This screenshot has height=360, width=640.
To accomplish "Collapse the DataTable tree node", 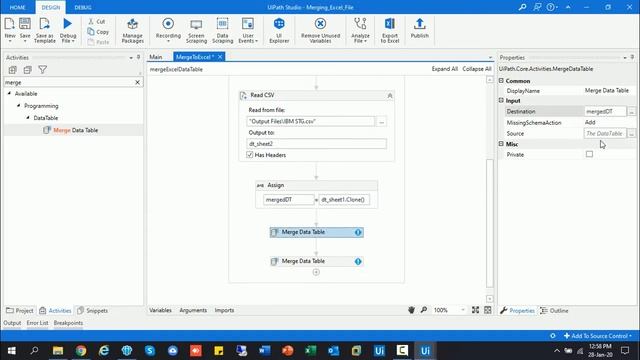I will coord(28,118).
